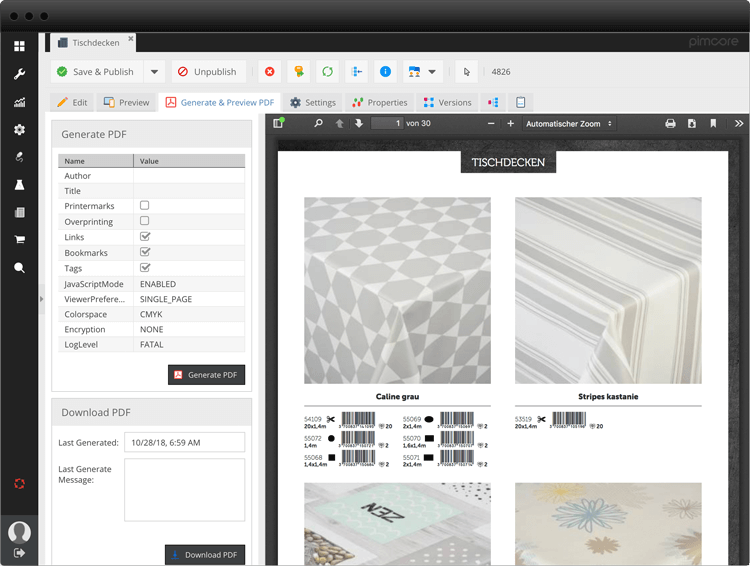Screen dimensions: 750x566
Task: Click the Unpublish button
Action: [208, 72]
